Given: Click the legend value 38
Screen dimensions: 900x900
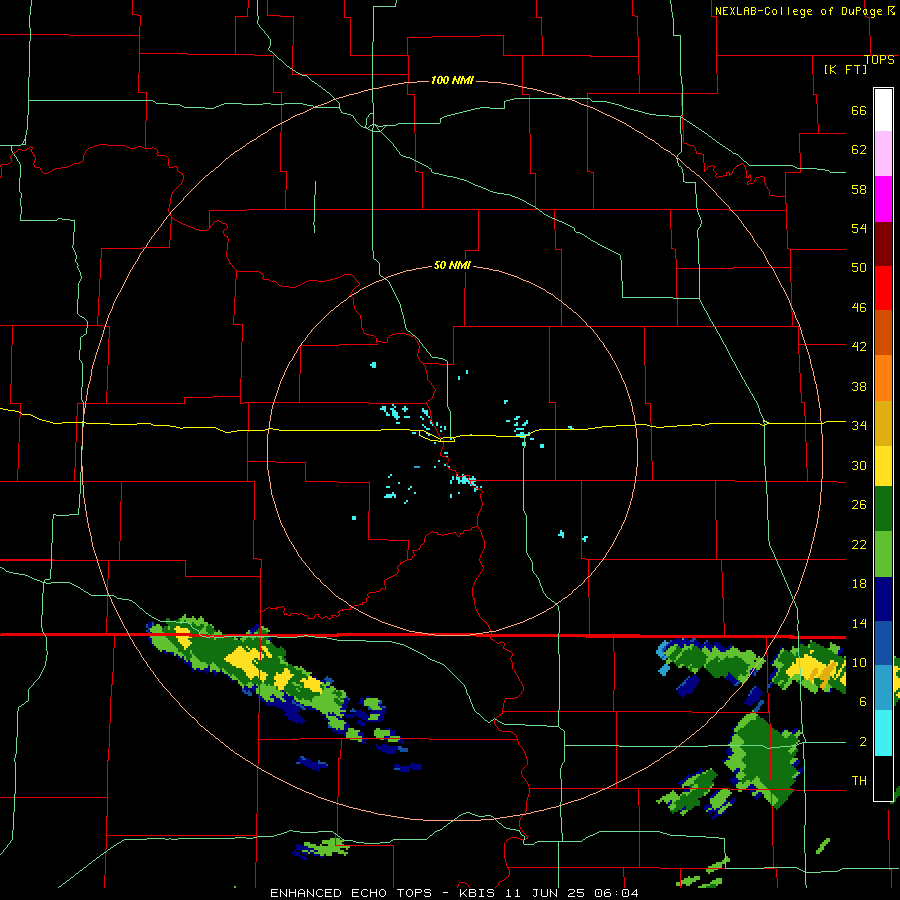Looking at the screenshot, I should point(859,386).
